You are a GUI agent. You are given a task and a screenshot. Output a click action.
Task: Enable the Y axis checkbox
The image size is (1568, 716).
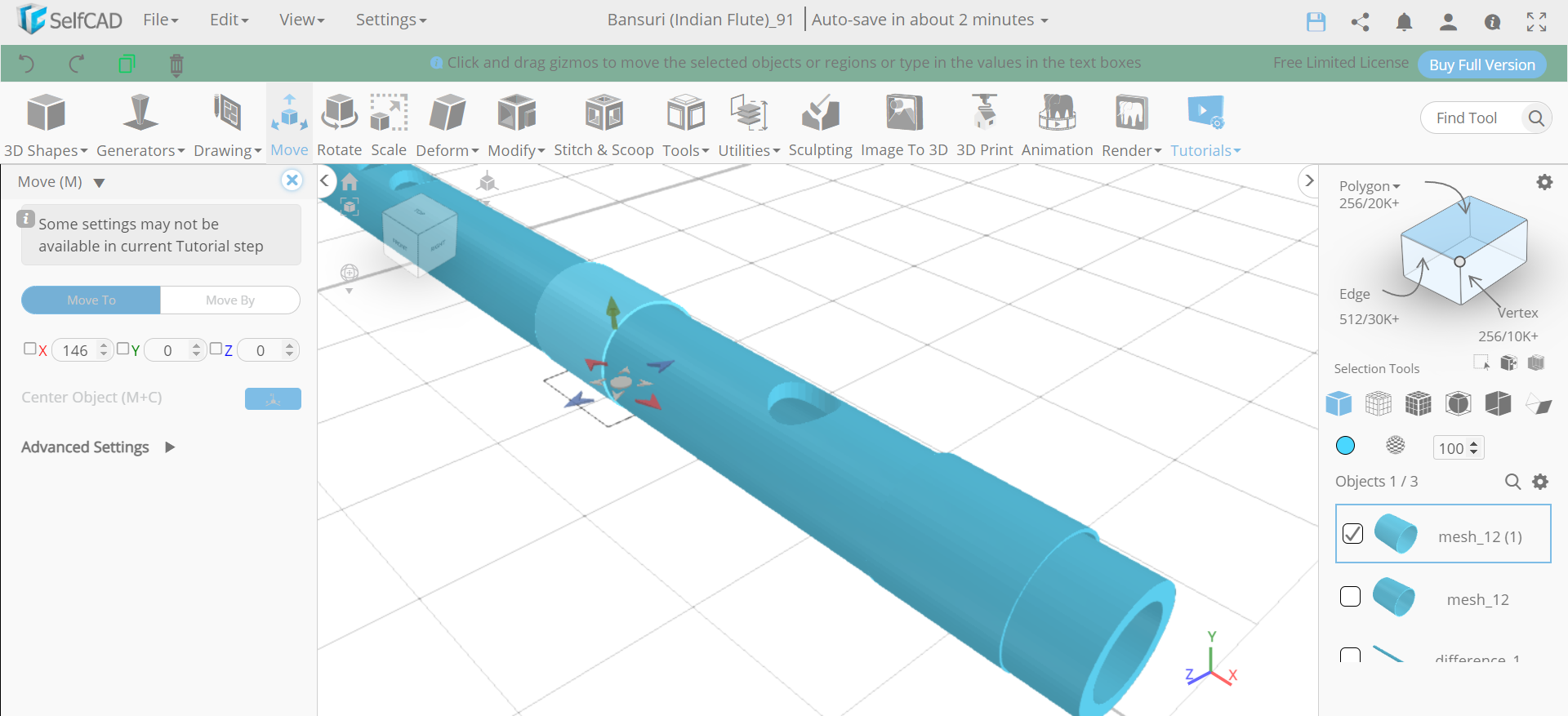coord(122,349)
